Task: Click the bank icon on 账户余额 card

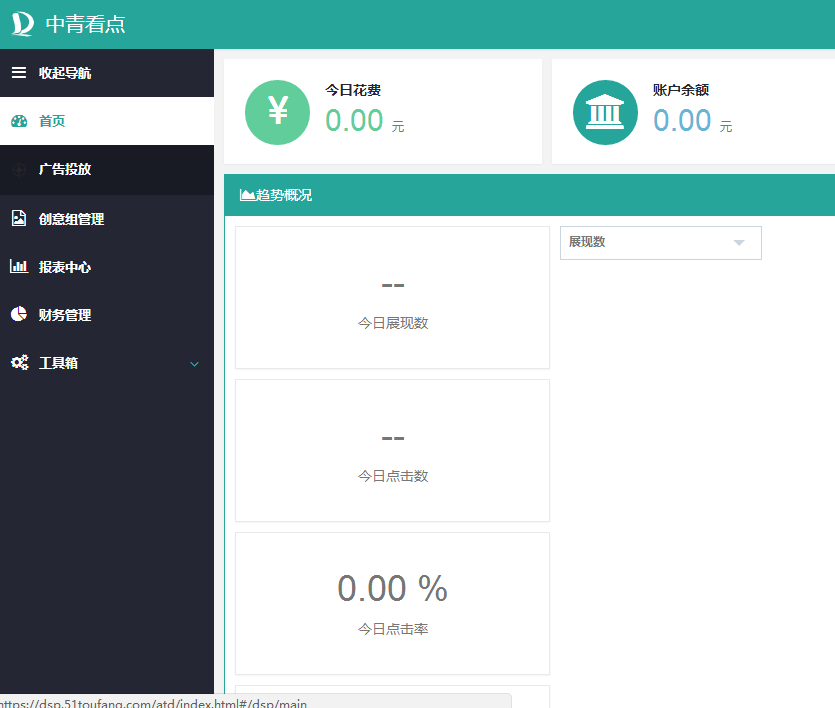Action: click(605, 112)
